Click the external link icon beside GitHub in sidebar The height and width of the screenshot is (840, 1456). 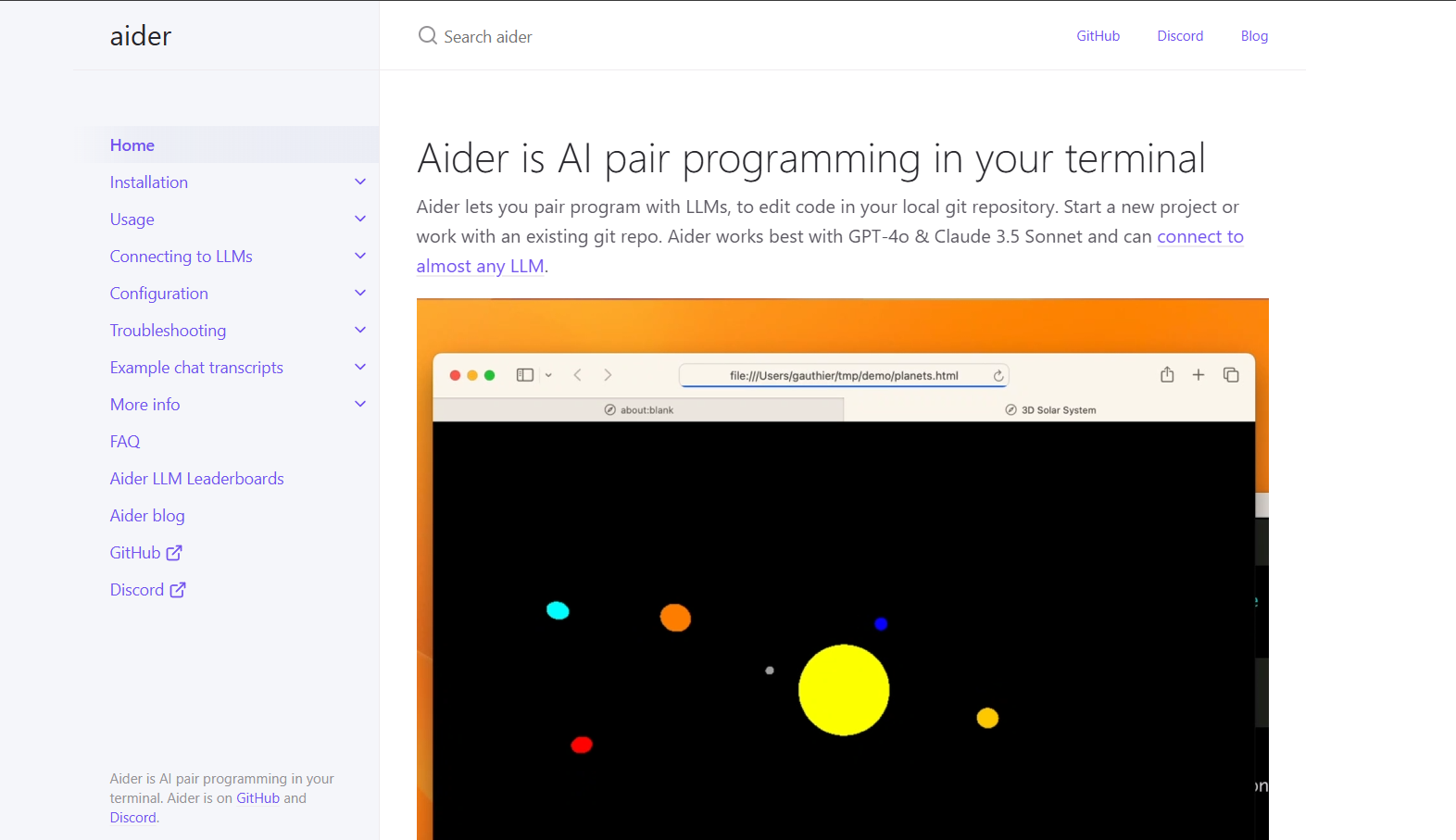174,553
